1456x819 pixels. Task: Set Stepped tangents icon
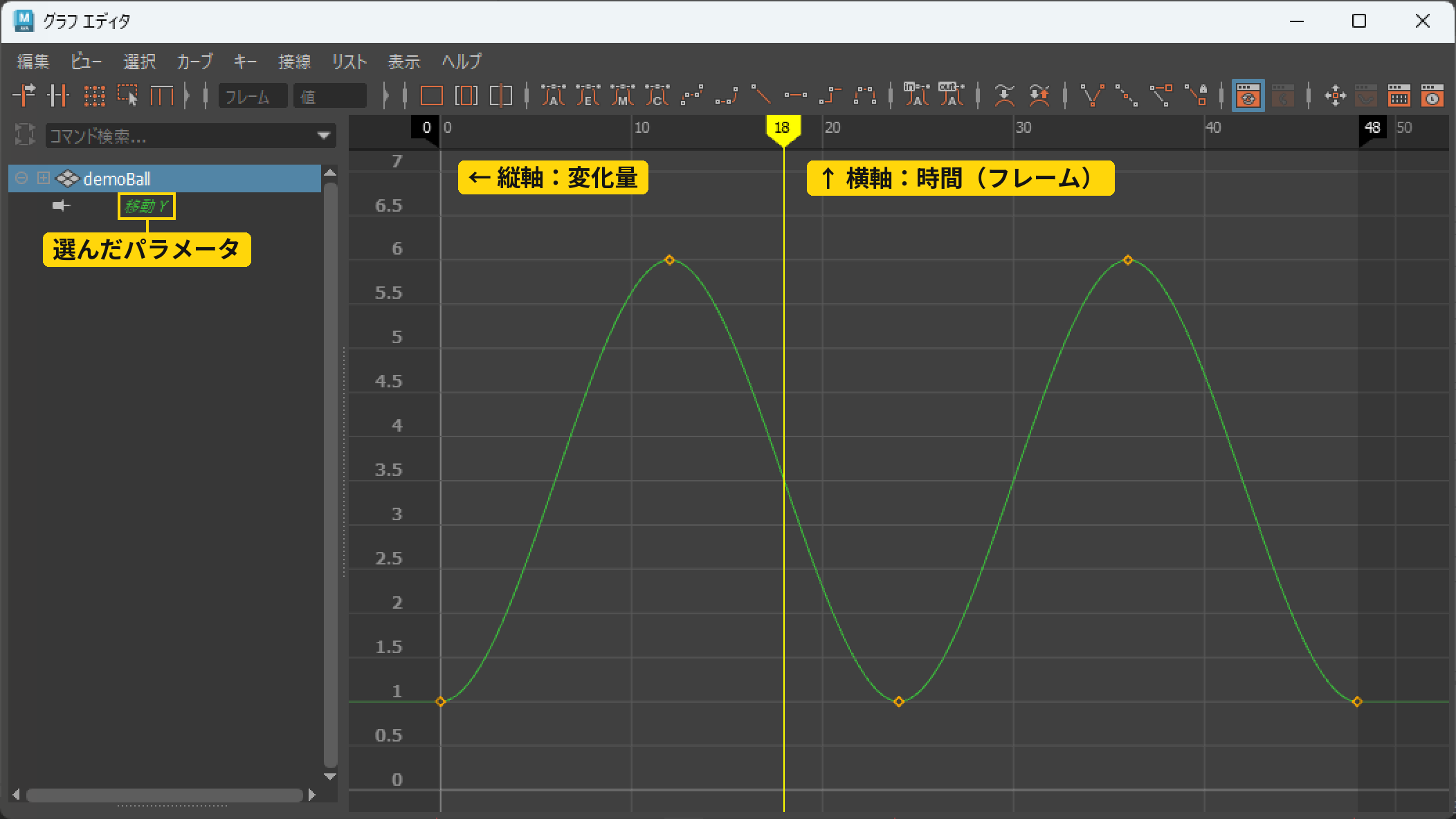[830, 95]
